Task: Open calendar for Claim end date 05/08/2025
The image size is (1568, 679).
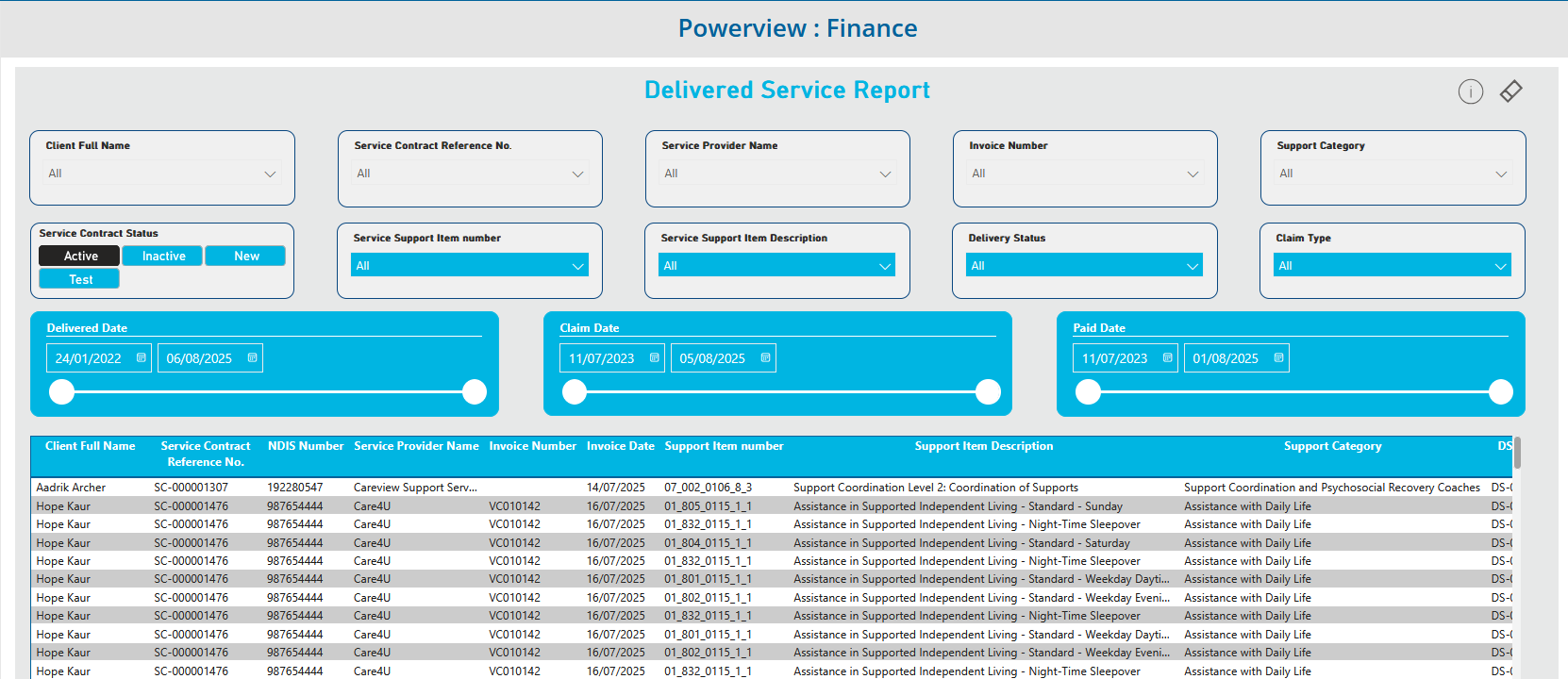Action: [x=766, y=358]
